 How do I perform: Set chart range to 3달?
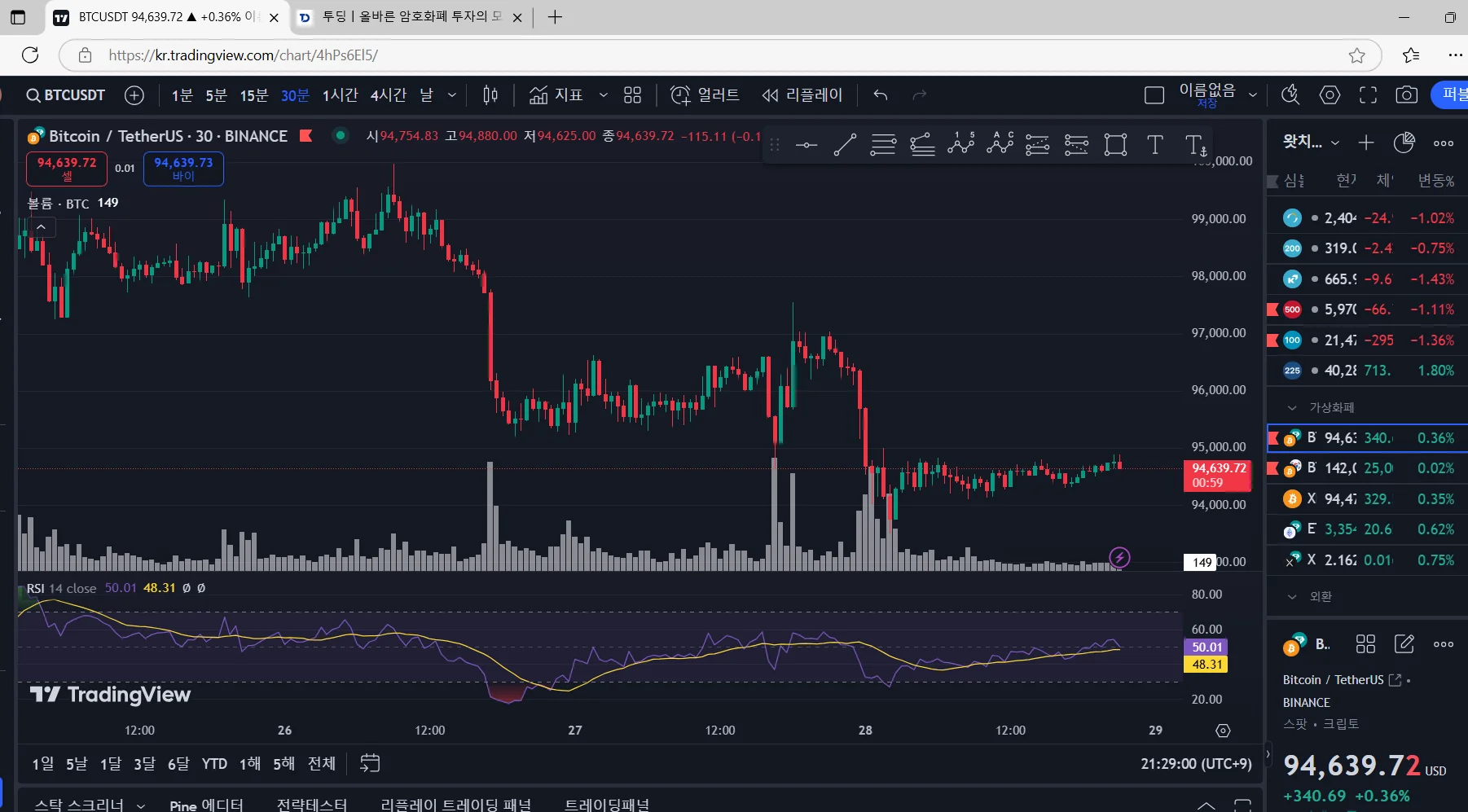click(144, 763)
